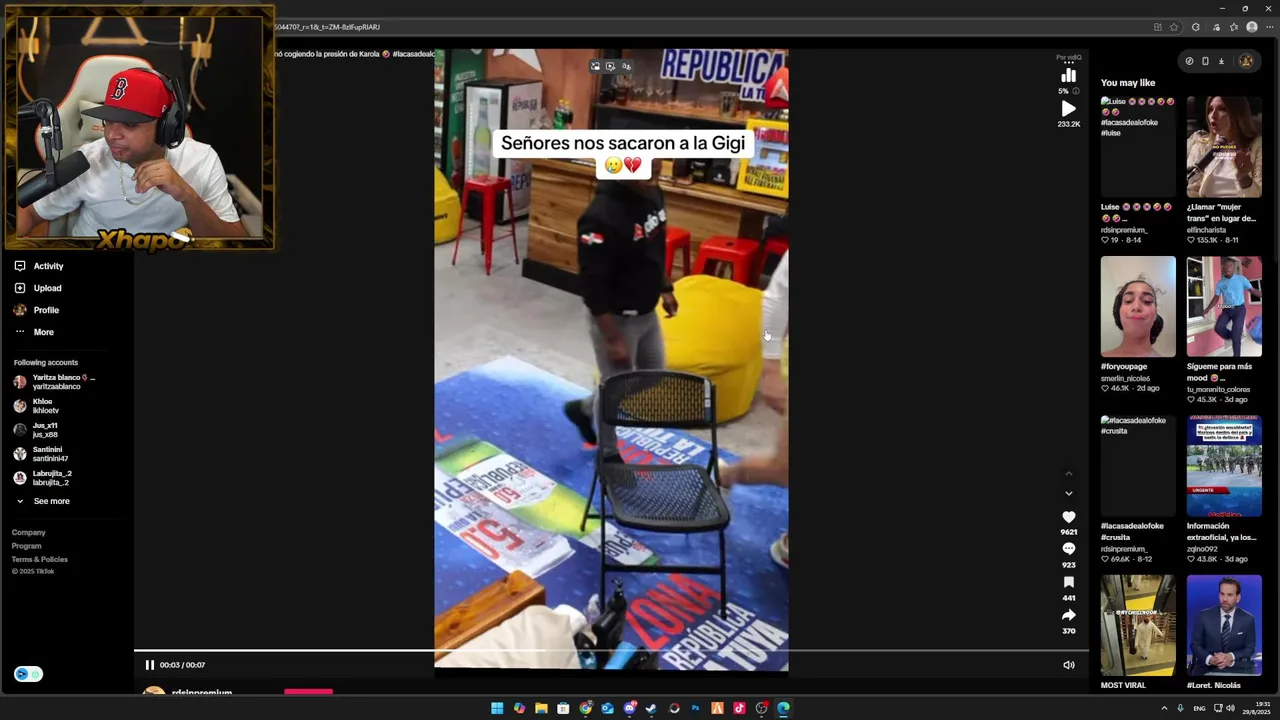The image size is (1280, 720).
Task: Click the vidIQ play views icon
Action: coord(1068,109)
